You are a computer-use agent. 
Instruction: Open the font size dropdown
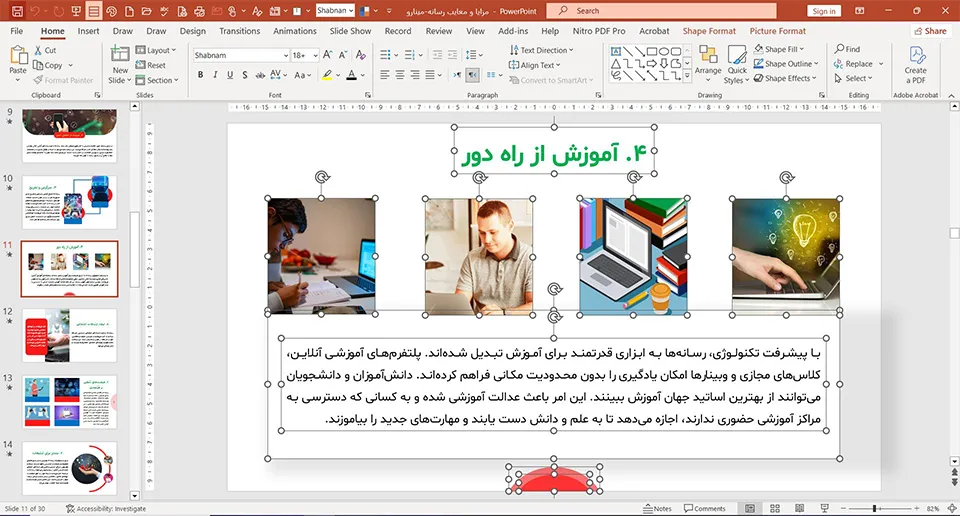pyautogui.click(x=315, y=55)
